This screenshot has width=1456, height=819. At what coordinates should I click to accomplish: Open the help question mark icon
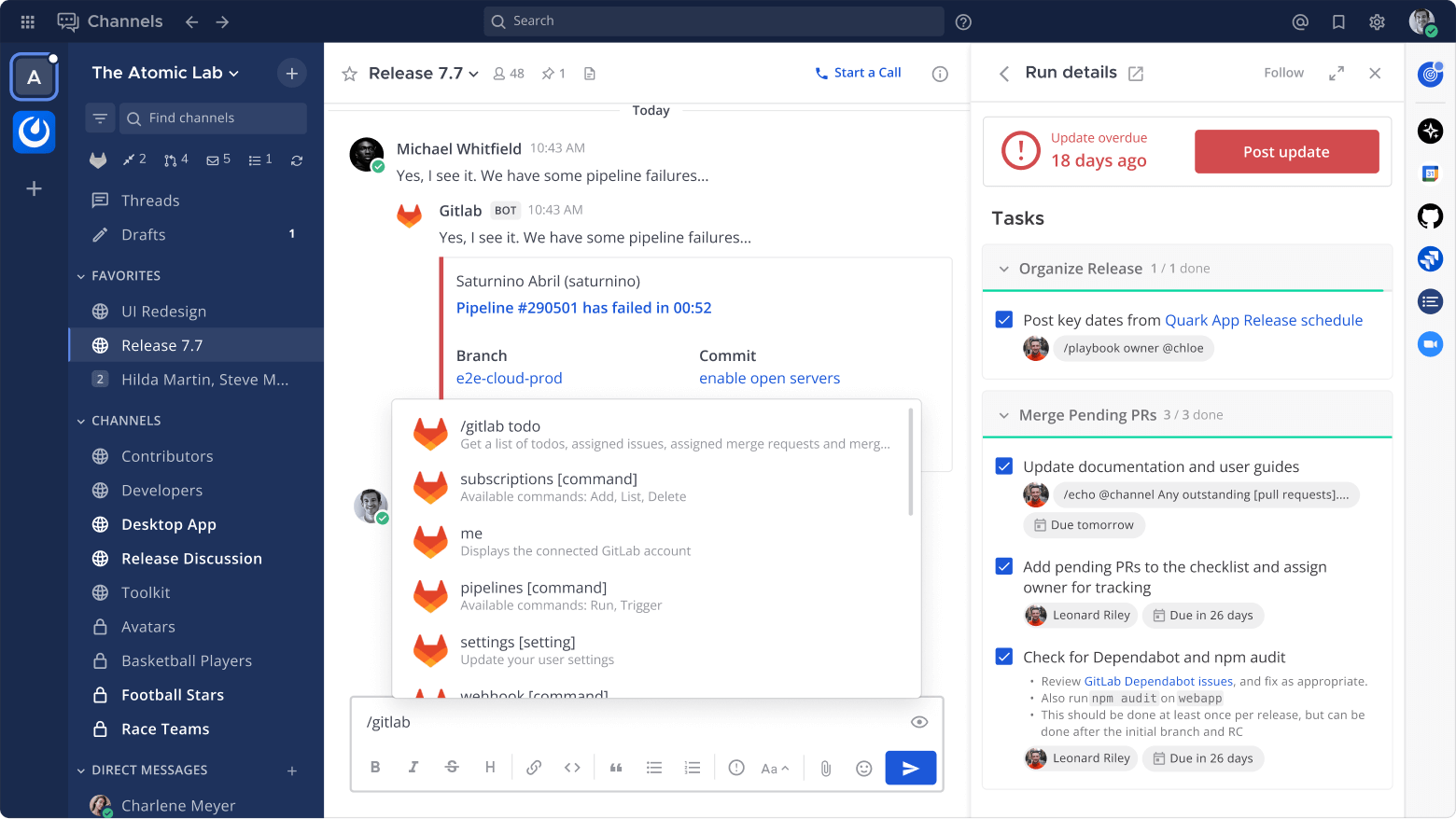pyautogui.click(x=964, y=21)
